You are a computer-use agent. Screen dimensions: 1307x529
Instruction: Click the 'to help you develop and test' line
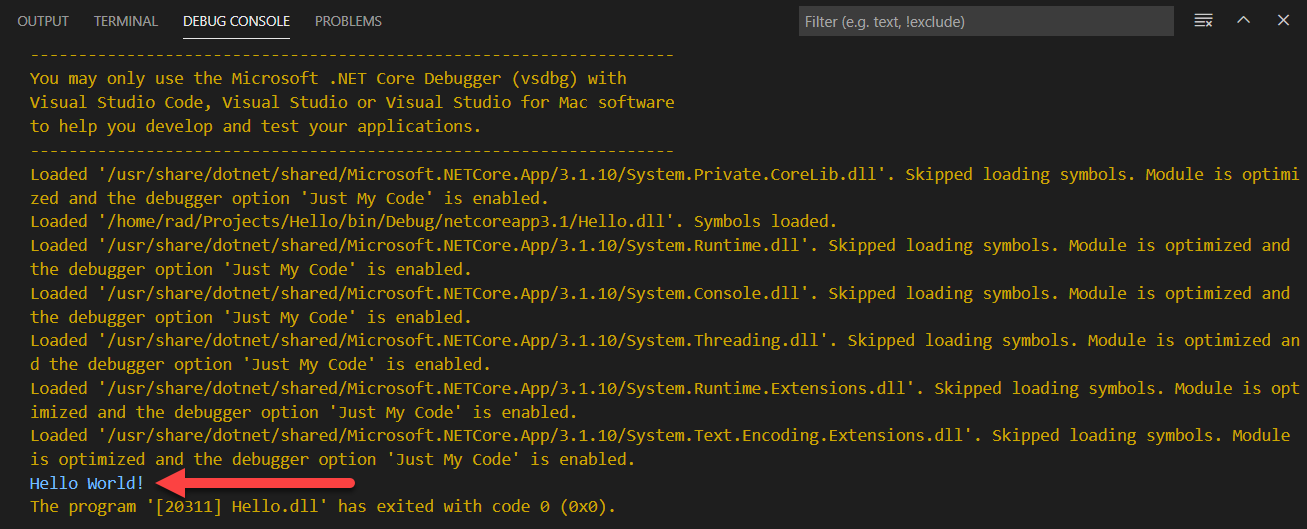[x=255, y=126]
